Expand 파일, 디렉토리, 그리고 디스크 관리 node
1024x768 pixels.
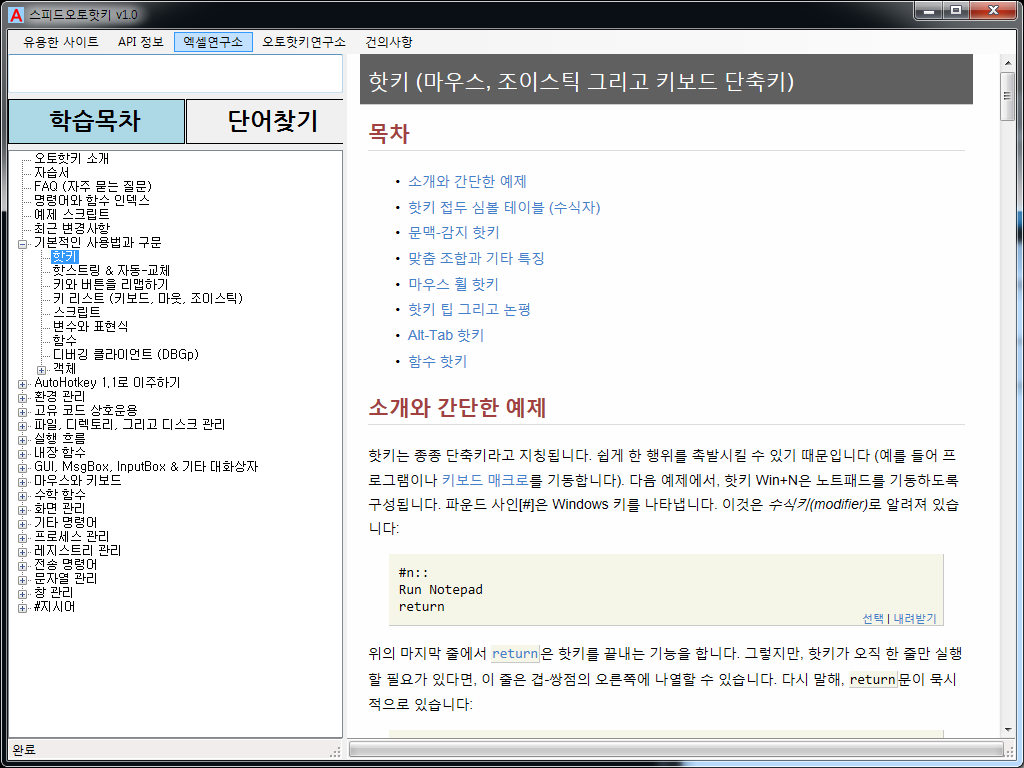click(22, 426)
